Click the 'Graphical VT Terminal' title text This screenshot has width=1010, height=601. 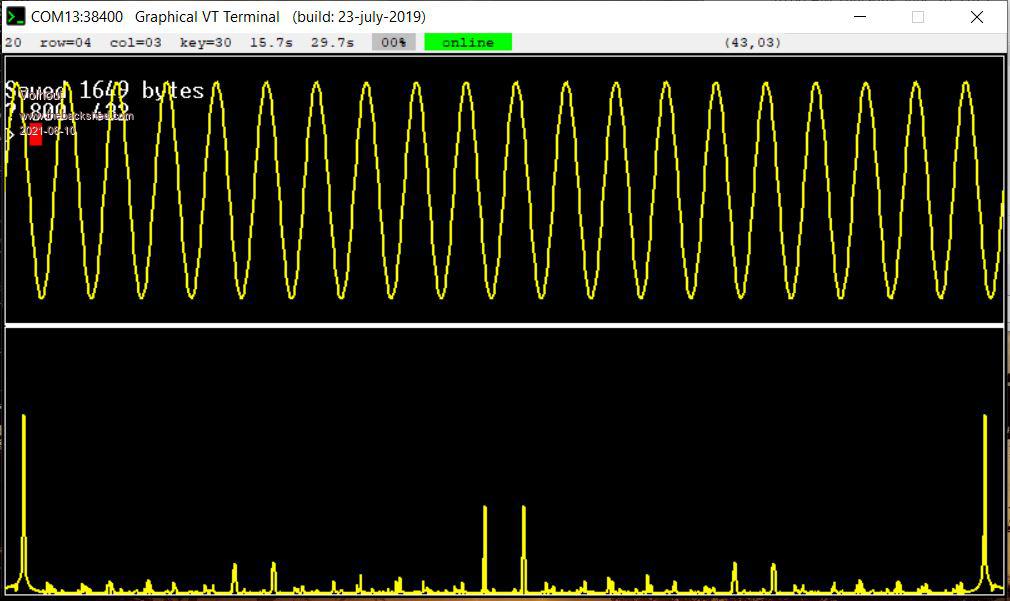207,17
